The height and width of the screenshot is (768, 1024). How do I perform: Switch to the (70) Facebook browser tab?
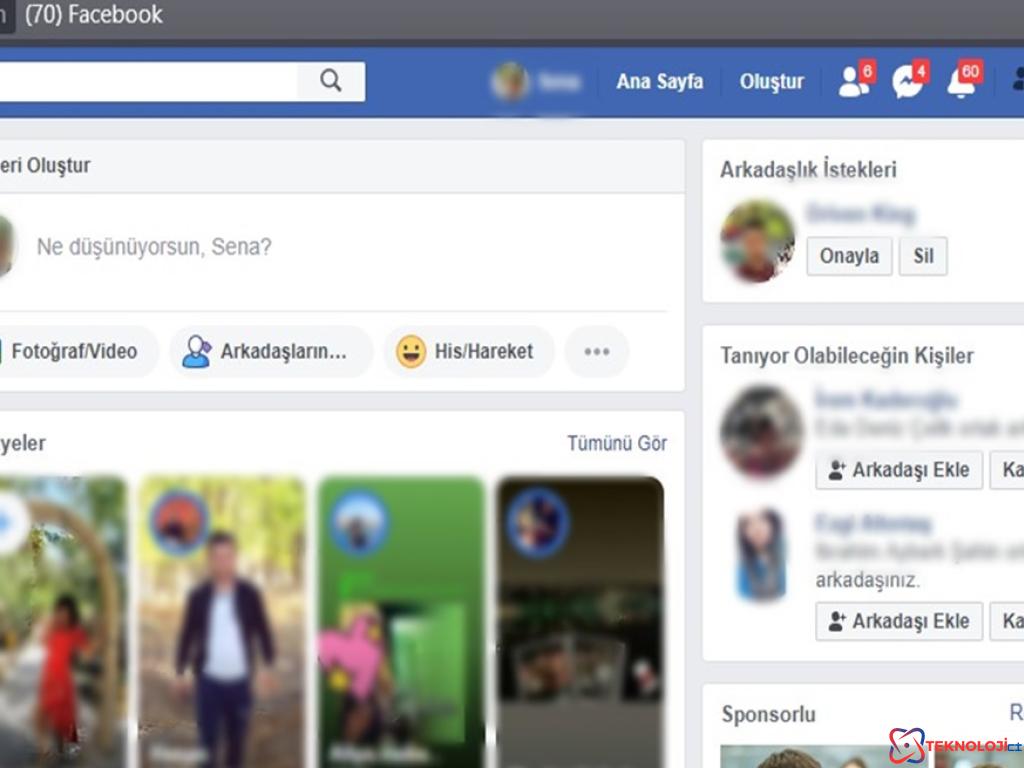93,15
